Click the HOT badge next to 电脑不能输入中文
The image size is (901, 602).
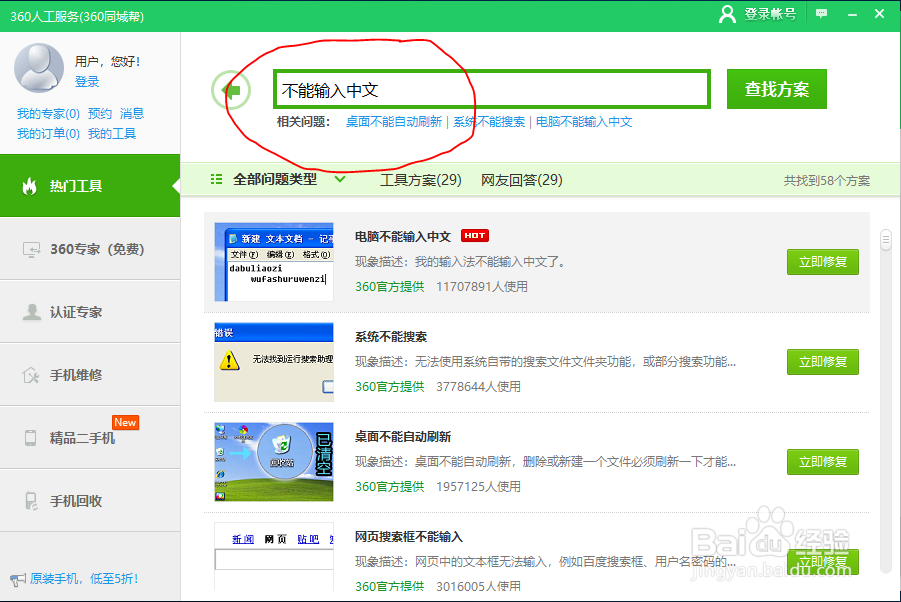475,236
